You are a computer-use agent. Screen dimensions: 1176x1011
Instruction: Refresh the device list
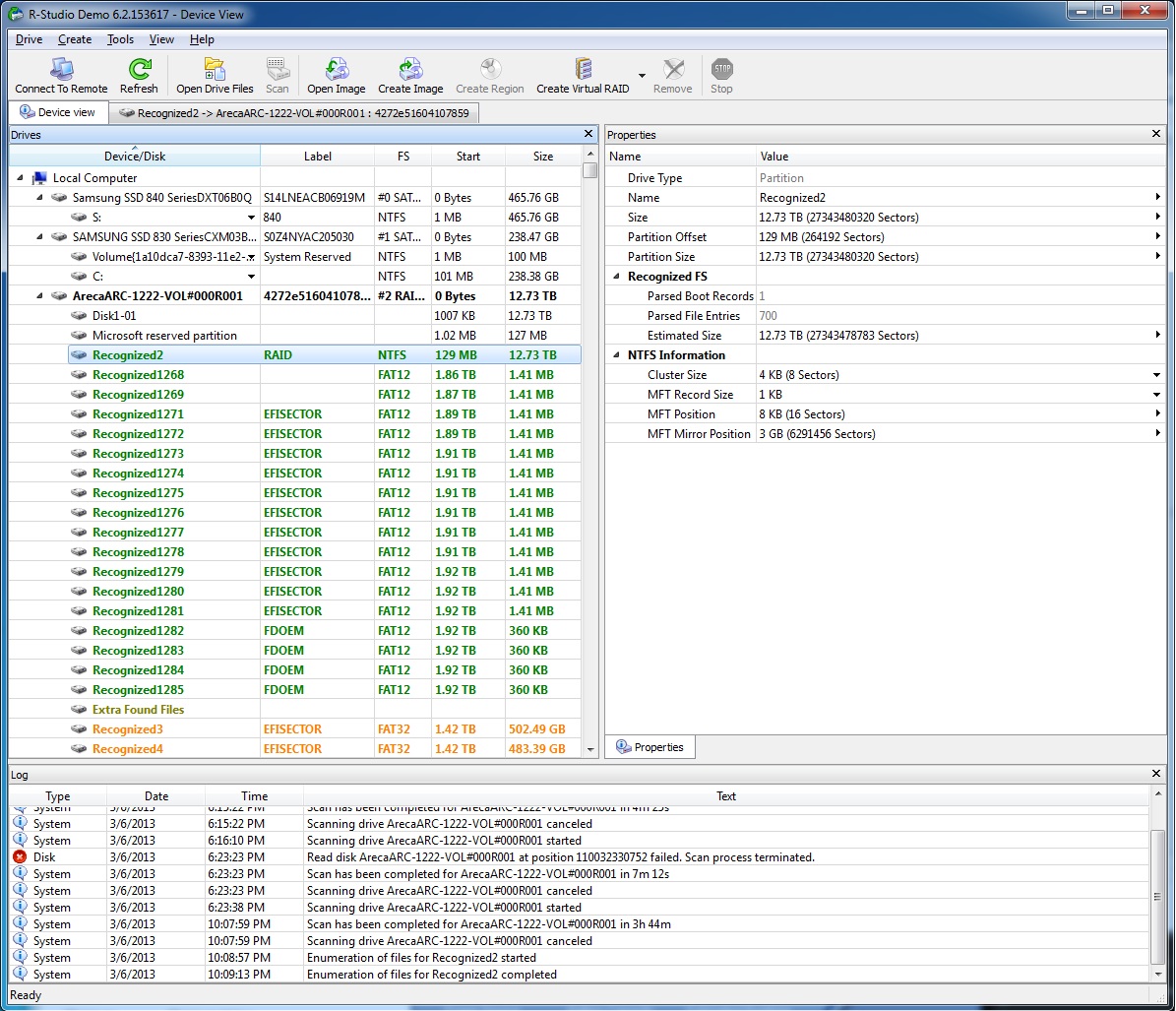click(140, 76)
